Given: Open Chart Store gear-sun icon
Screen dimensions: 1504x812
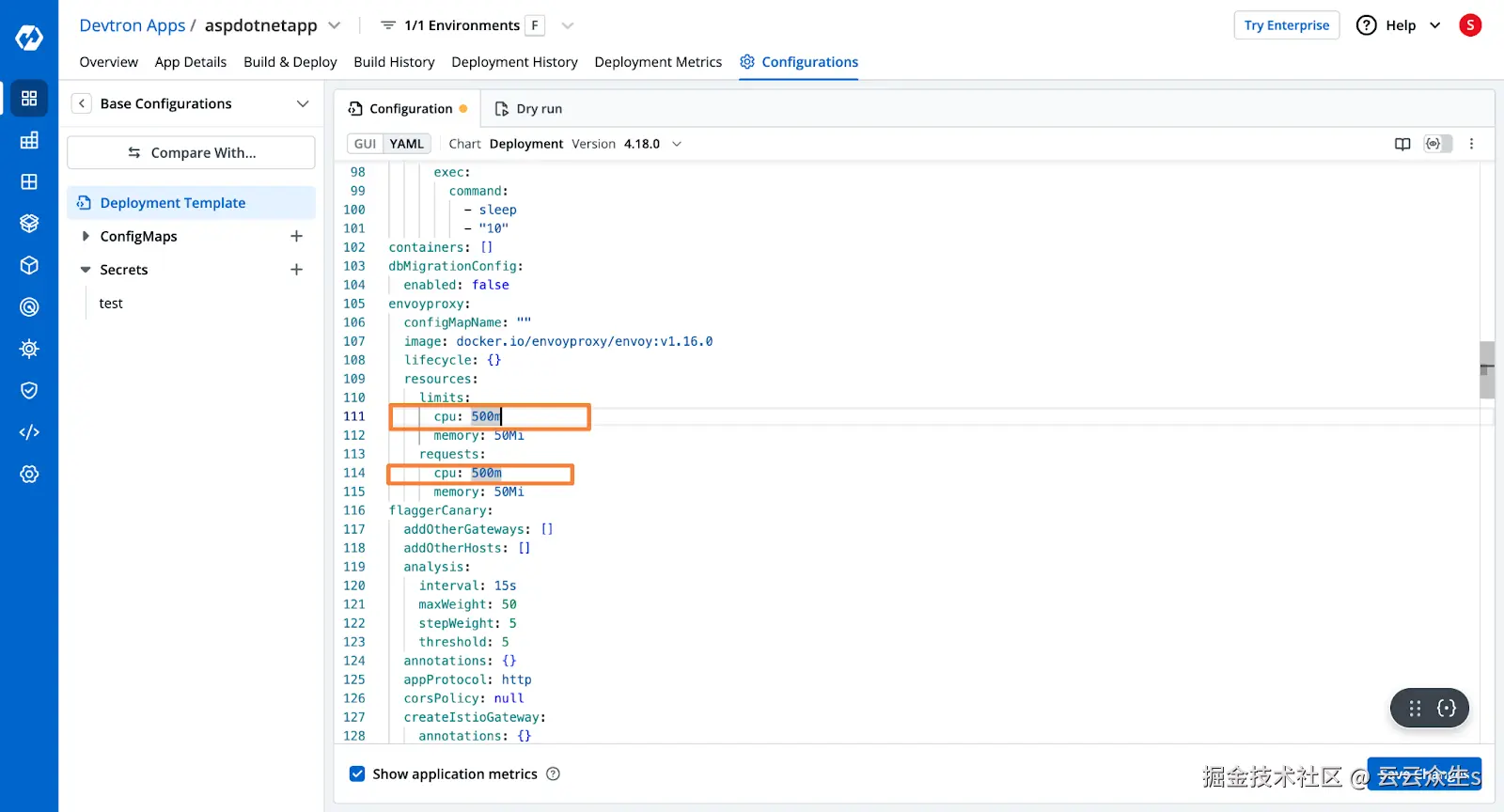Looking at the screenshot, I should tap(29, 349).
